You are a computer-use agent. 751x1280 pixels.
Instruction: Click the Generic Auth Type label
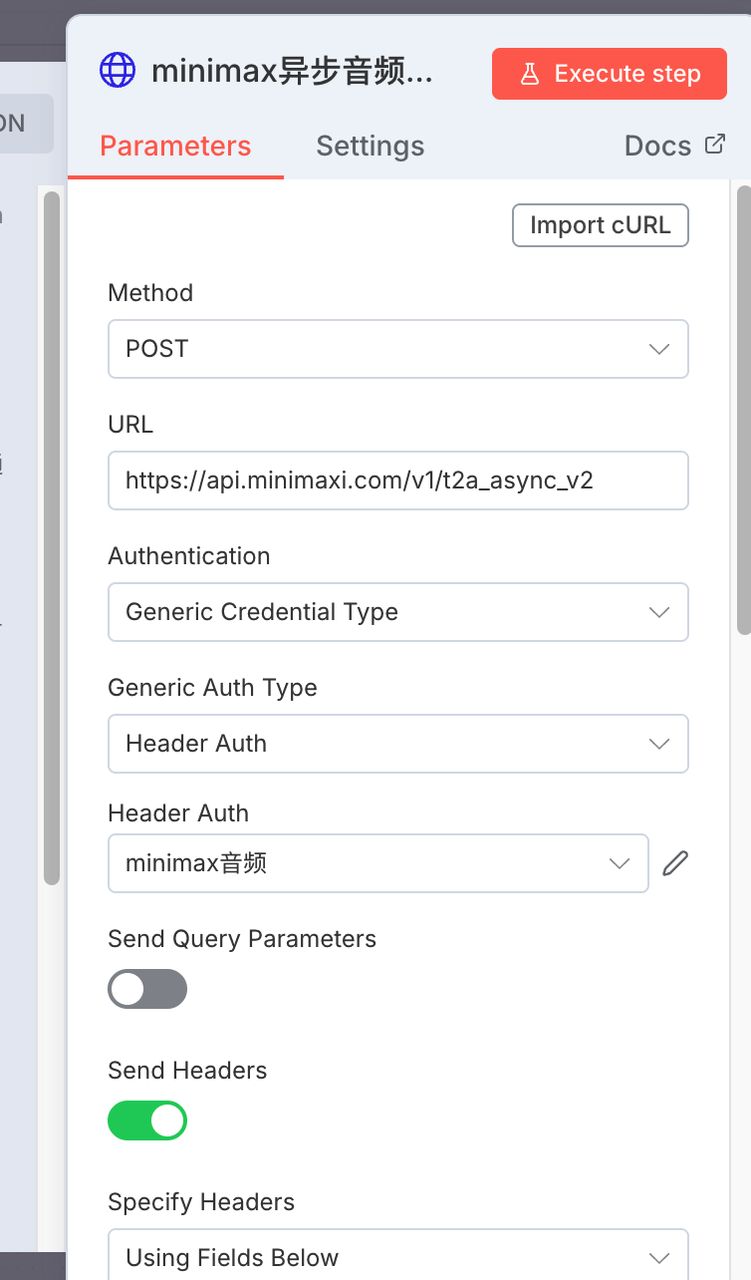pos(212,688)
